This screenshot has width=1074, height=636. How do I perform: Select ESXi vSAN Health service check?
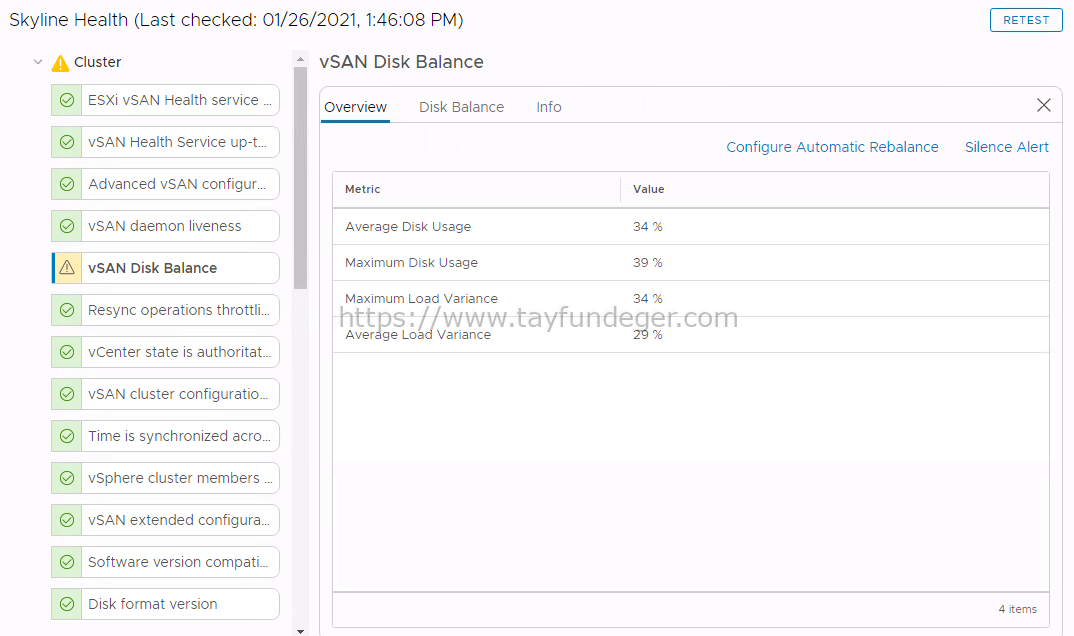click(165, 100)
